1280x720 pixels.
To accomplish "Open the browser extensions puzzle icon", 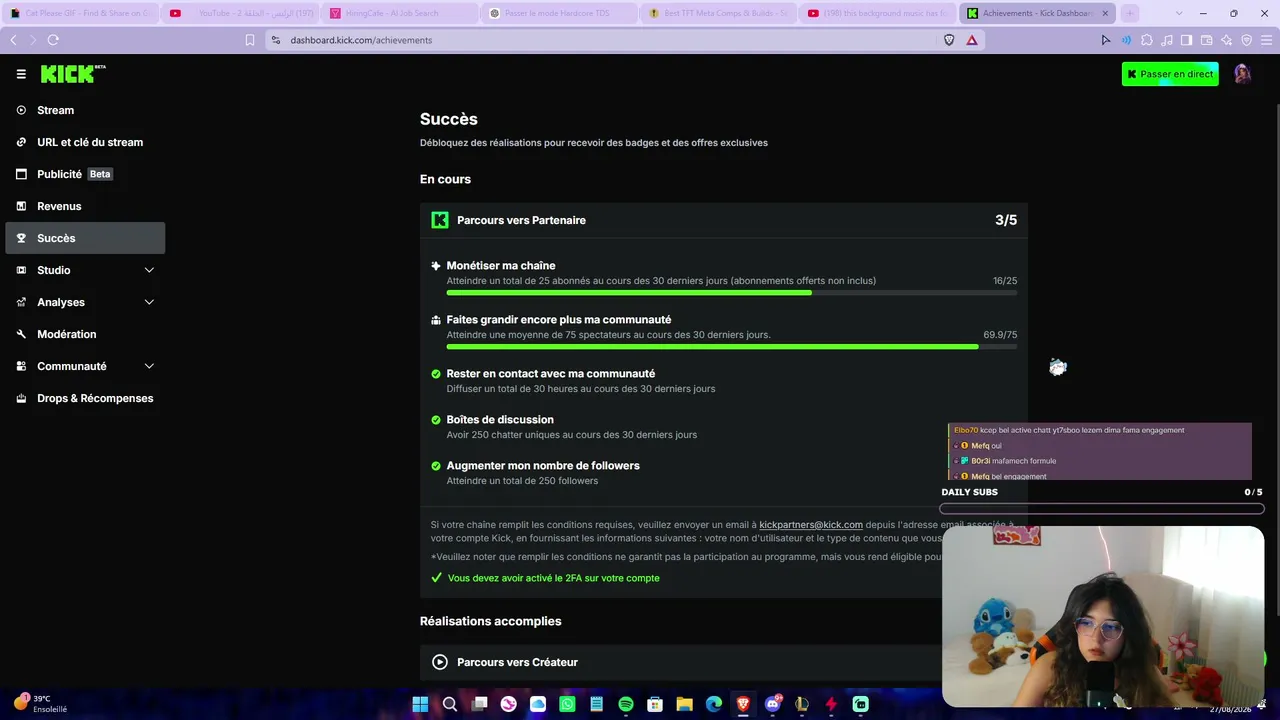I will (x=1147, y=40).
